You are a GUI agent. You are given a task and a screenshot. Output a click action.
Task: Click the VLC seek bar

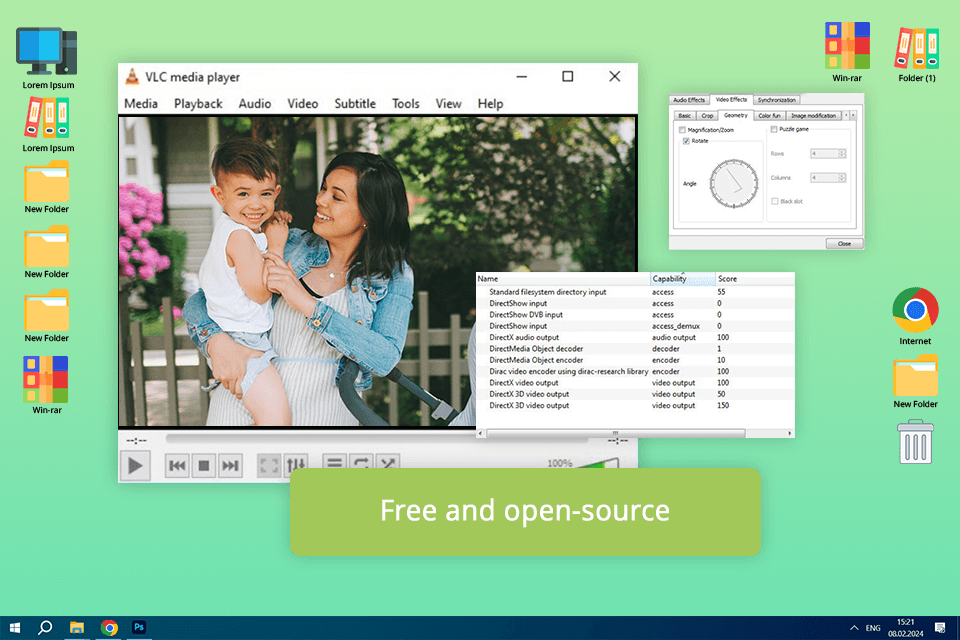pos(320,439)
